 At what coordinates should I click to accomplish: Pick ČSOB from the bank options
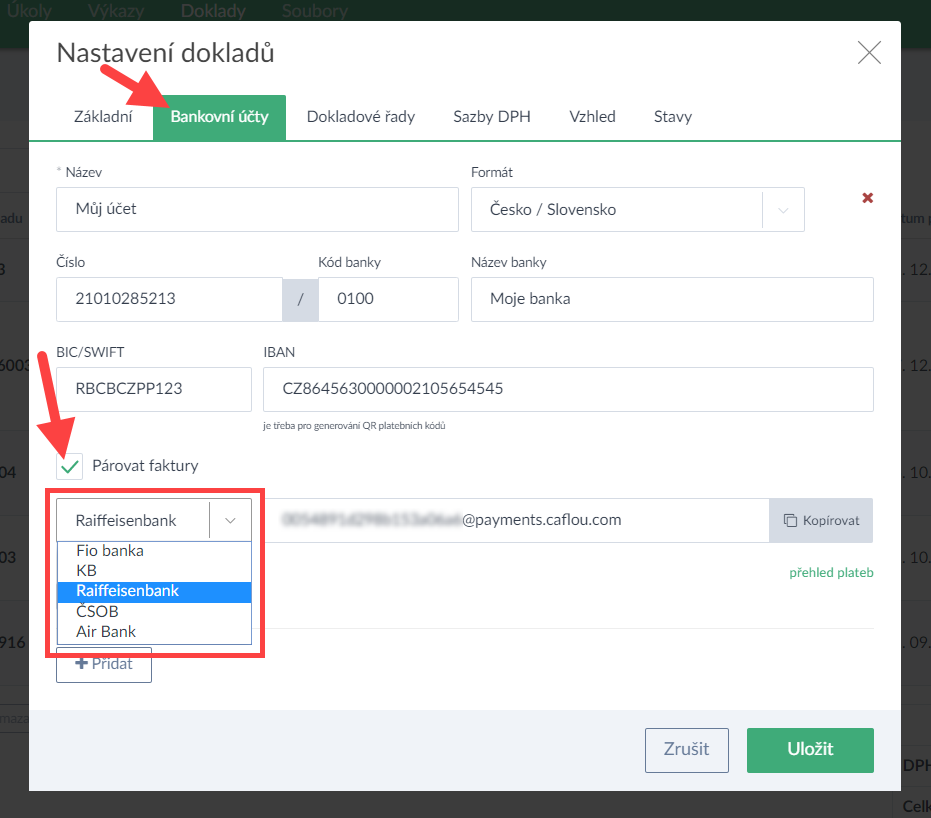[x=98, y=611]
